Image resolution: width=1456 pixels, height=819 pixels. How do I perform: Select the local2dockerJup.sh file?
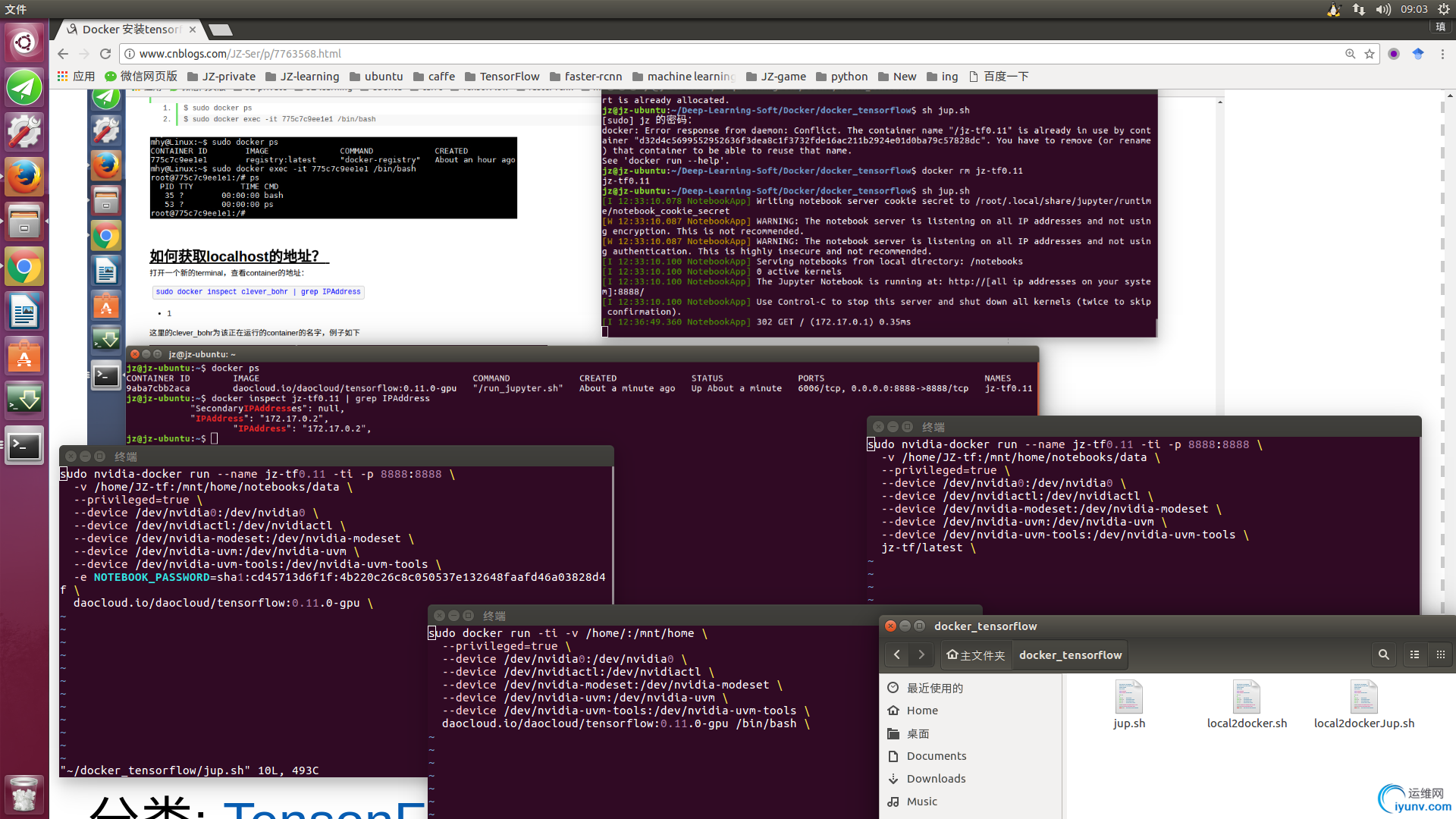click(1363, 704)
